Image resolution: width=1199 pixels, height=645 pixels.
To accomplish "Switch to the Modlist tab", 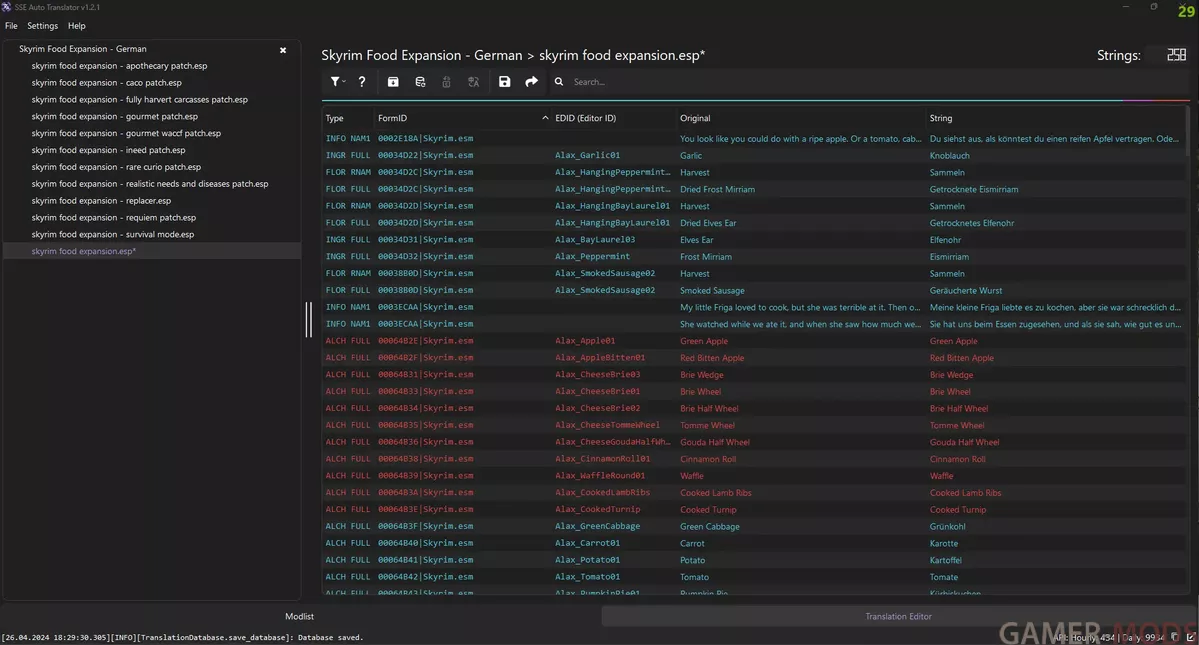I will (x=300, y=617).
